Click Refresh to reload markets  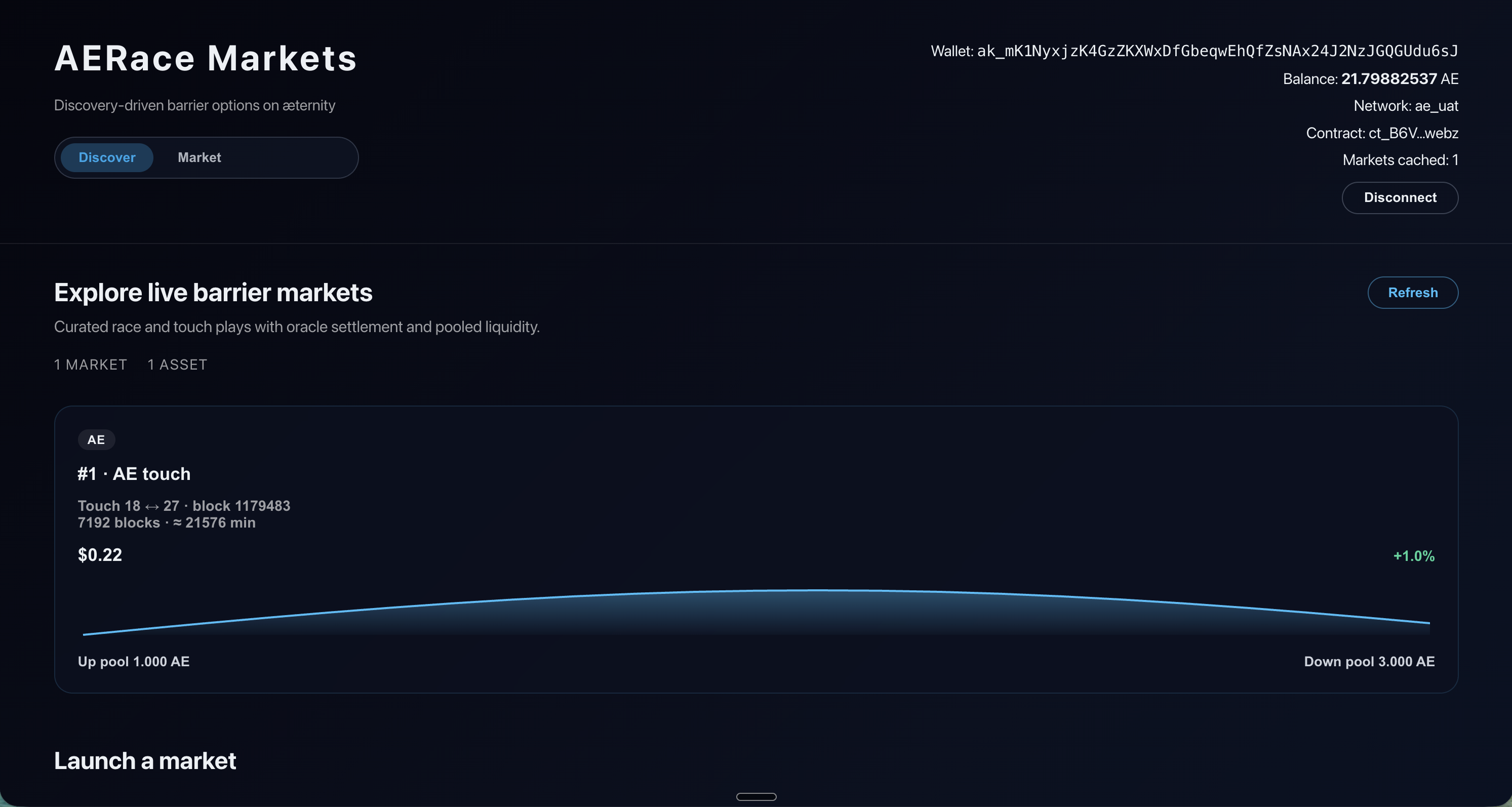1412,292
